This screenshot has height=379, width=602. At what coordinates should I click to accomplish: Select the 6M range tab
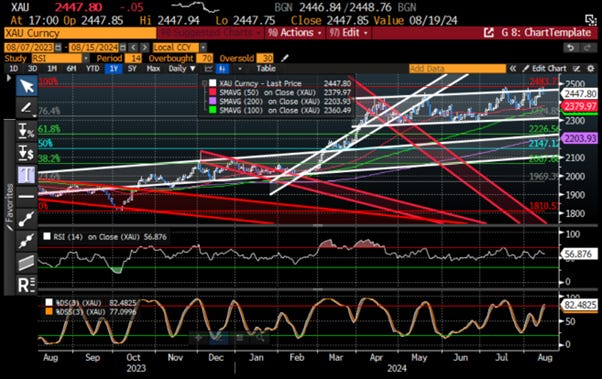click(x=71, y=69)
